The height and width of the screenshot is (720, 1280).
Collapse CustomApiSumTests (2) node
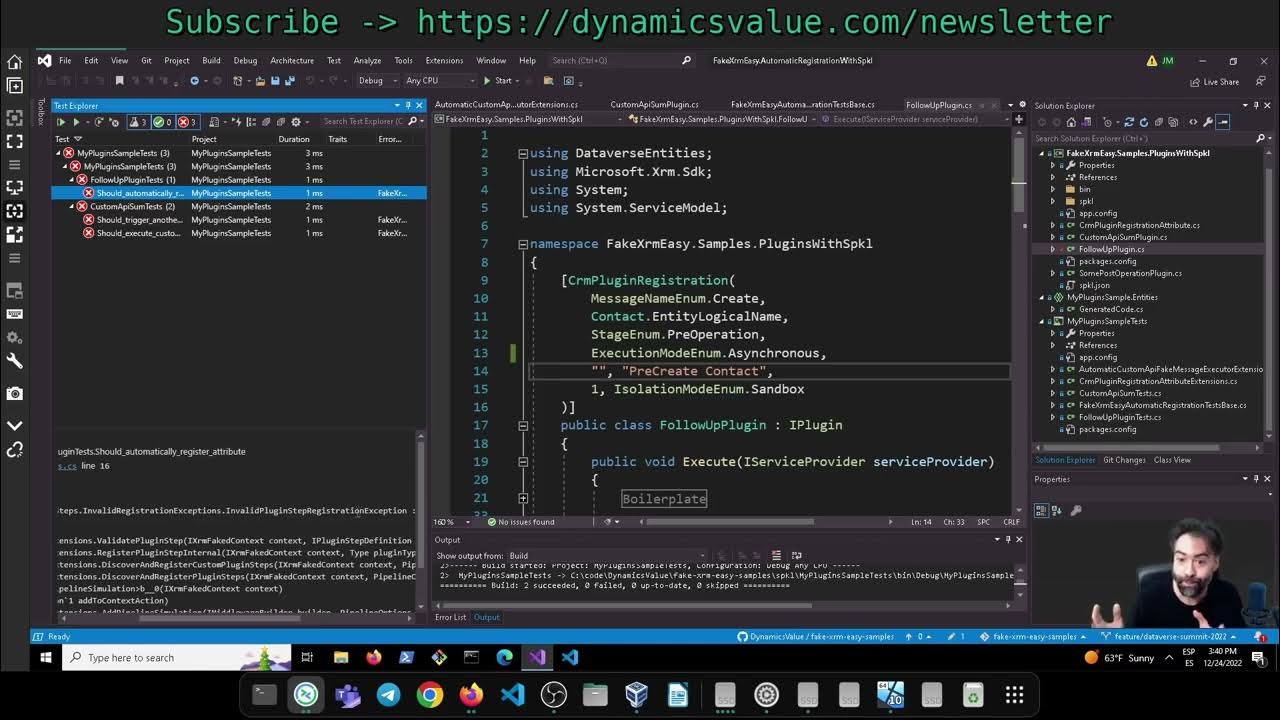(x=72, y=206)
